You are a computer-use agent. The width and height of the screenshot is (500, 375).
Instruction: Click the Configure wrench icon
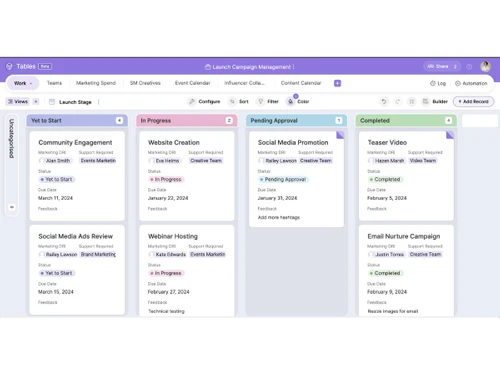192,101
